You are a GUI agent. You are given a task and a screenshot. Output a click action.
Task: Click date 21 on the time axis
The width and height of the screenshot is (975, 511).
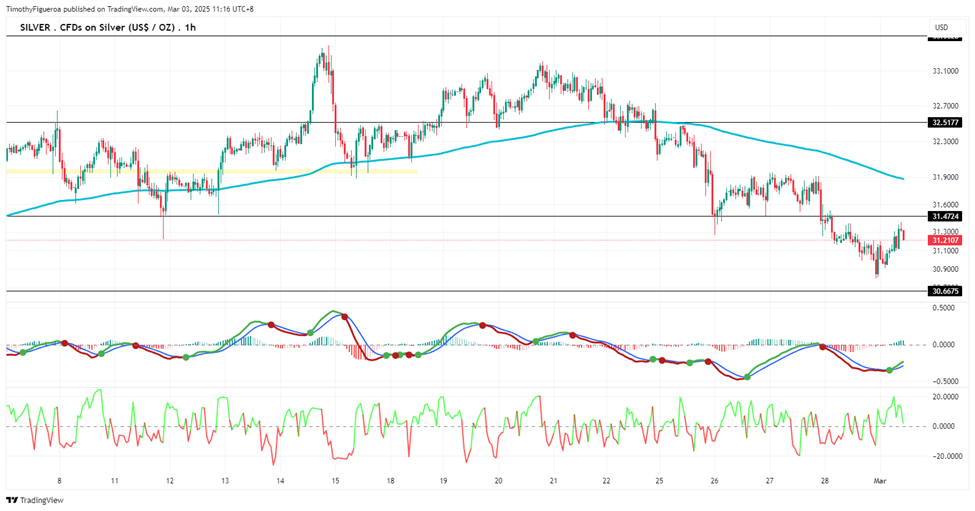553,481
